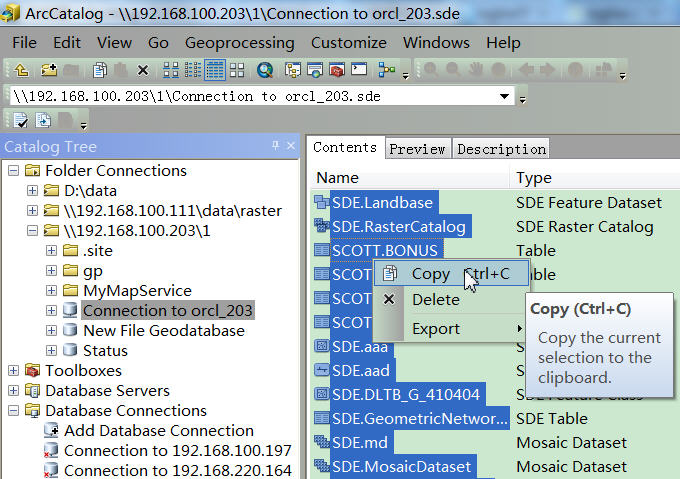Select the MyMapService folder
This screenshot has height=479, width=680.
pos(137,290)
